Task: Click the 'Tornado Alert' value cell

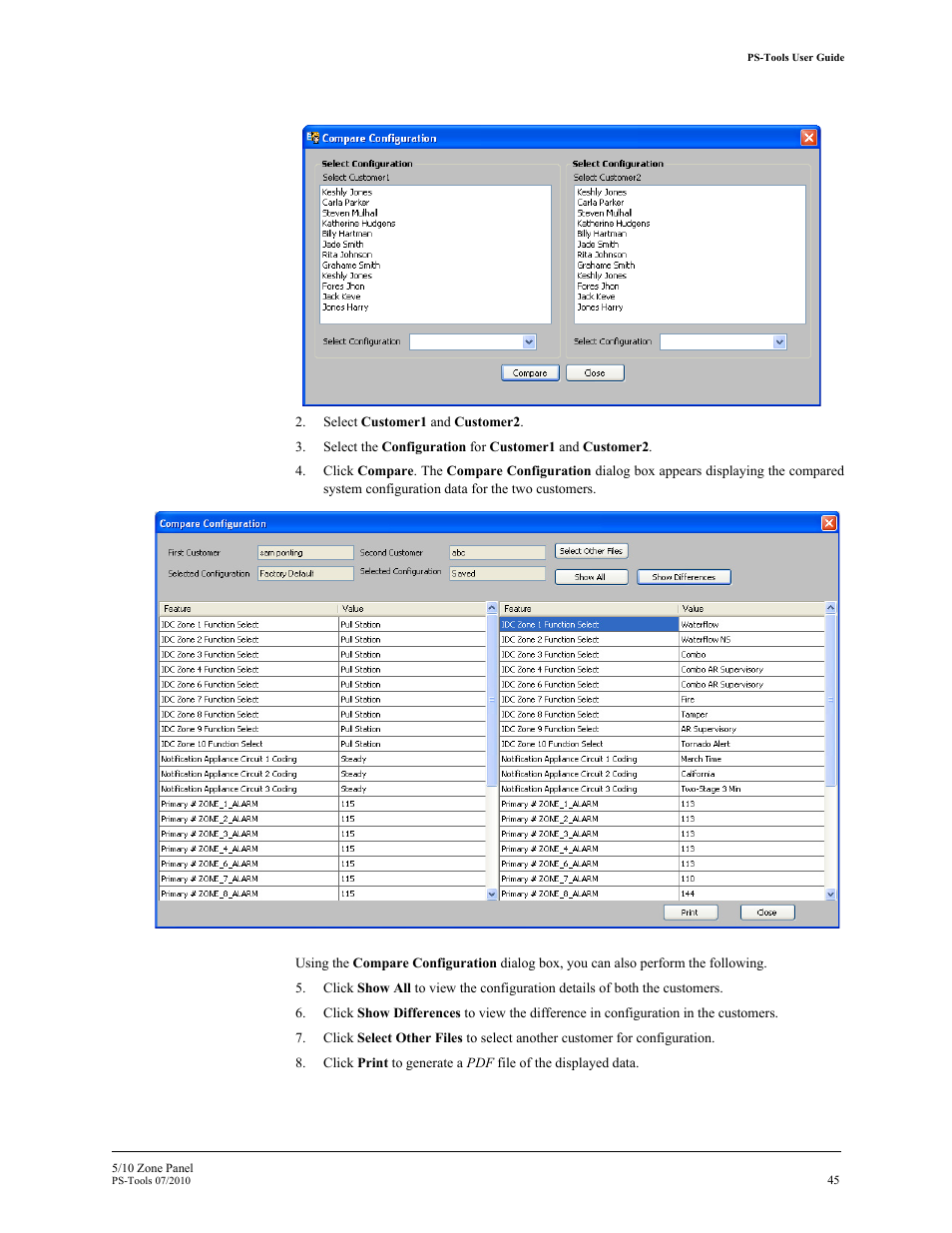Action: pos(751,744)
